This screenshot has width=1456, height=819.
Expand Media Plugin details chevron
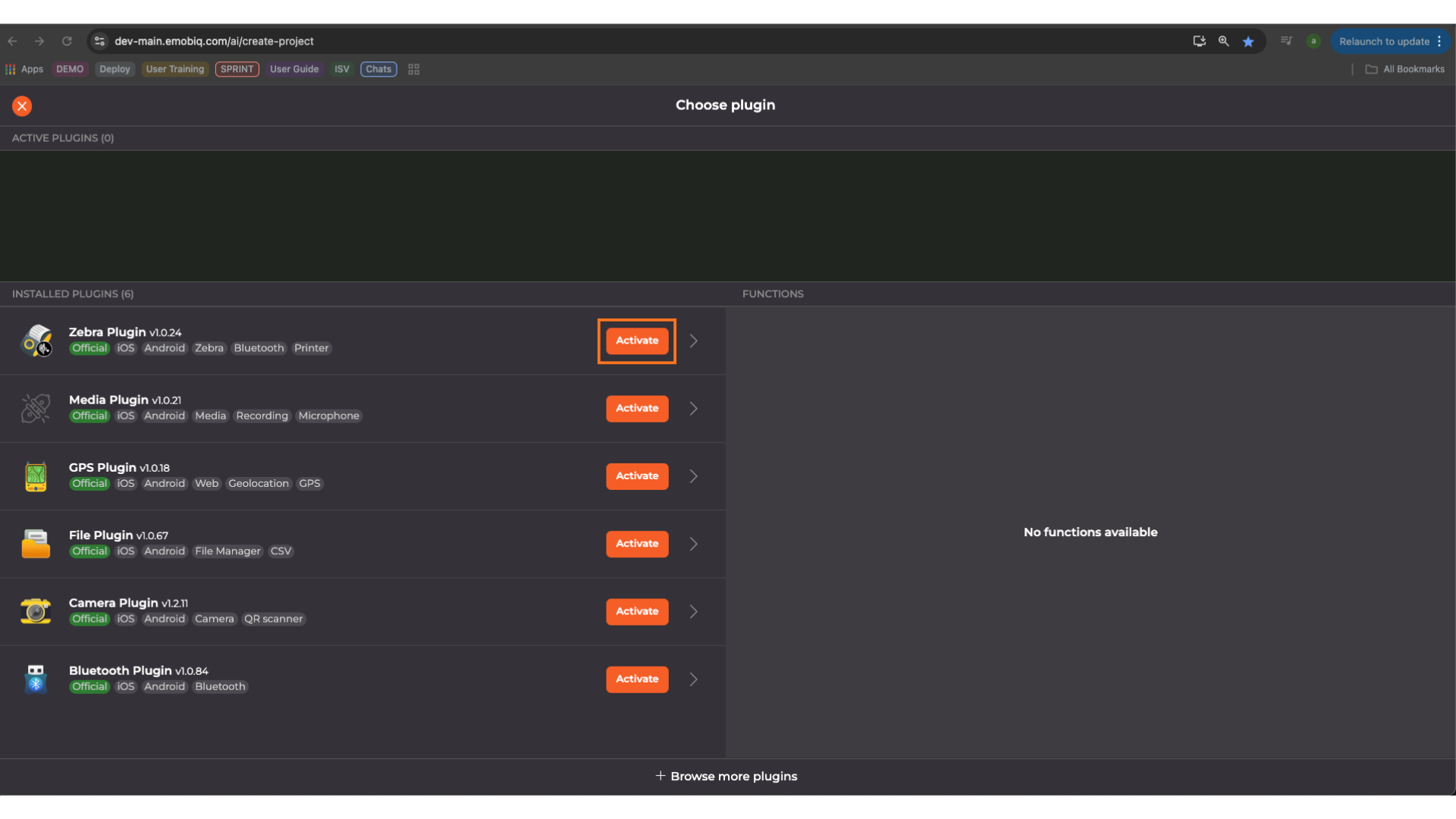693,409
